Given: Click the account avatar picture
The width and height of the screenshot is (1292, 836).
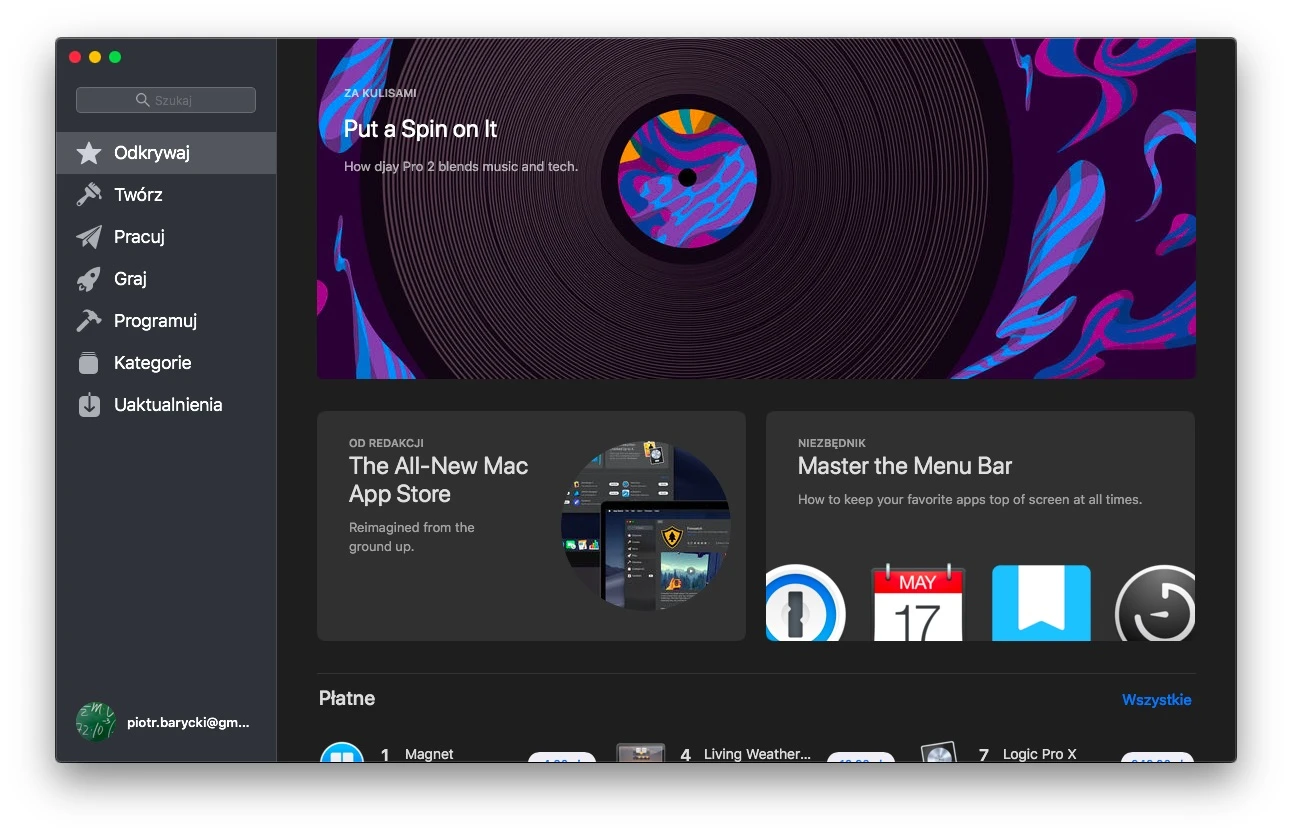Looking at the screenshot, I should click(x=96, y=722).
